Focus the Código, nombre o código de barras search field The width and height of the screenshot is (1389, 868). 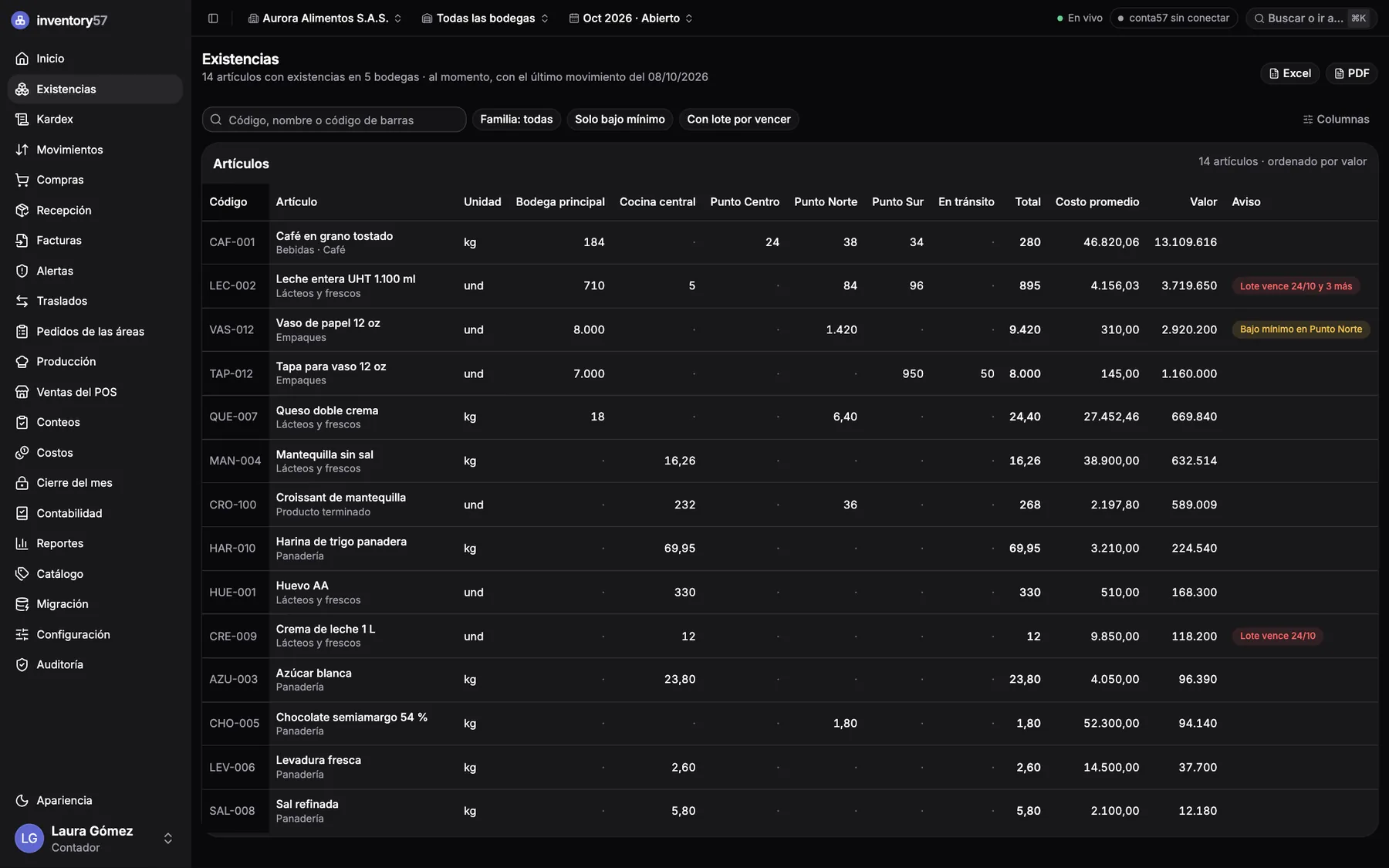tap(334, 120)
